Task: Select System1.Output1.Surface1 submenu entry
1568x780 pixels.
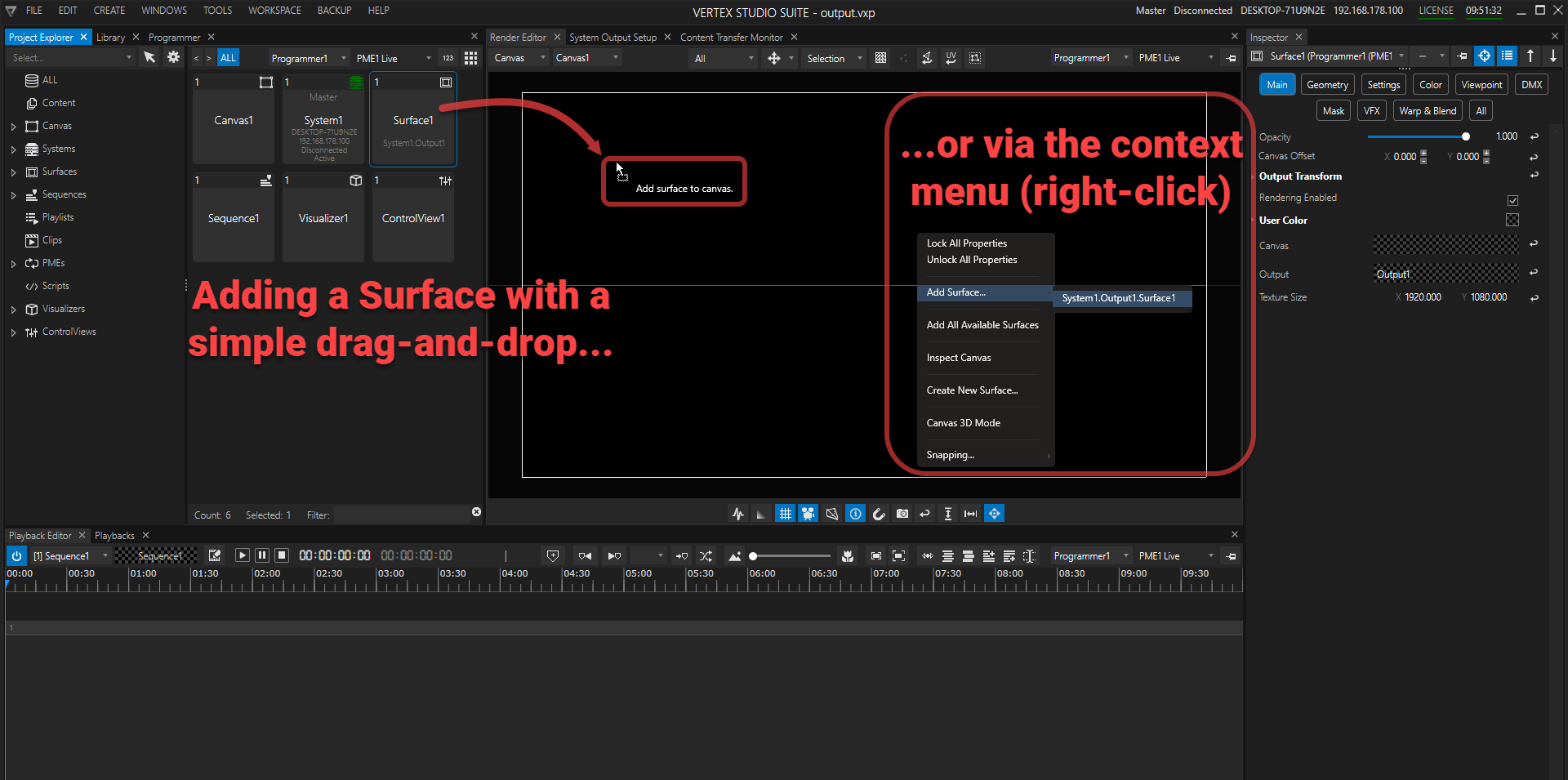Action: pyautogui.click(x=1122, y=298)
